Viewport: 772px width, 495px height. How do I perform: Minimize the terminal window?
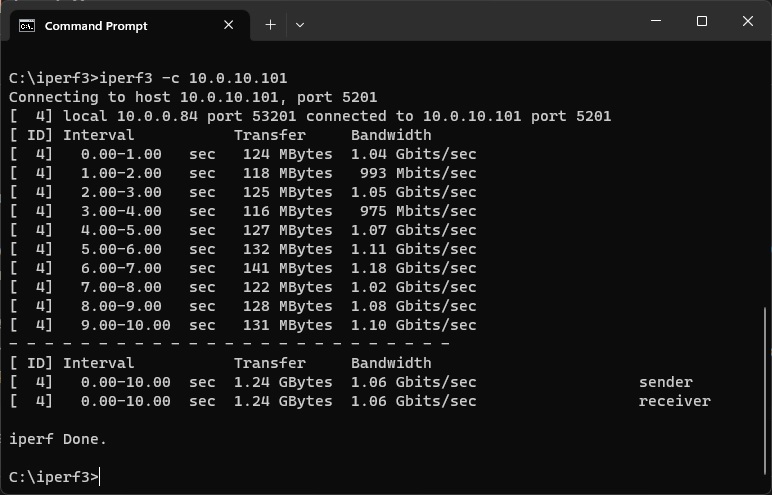[x=656, y=21]
